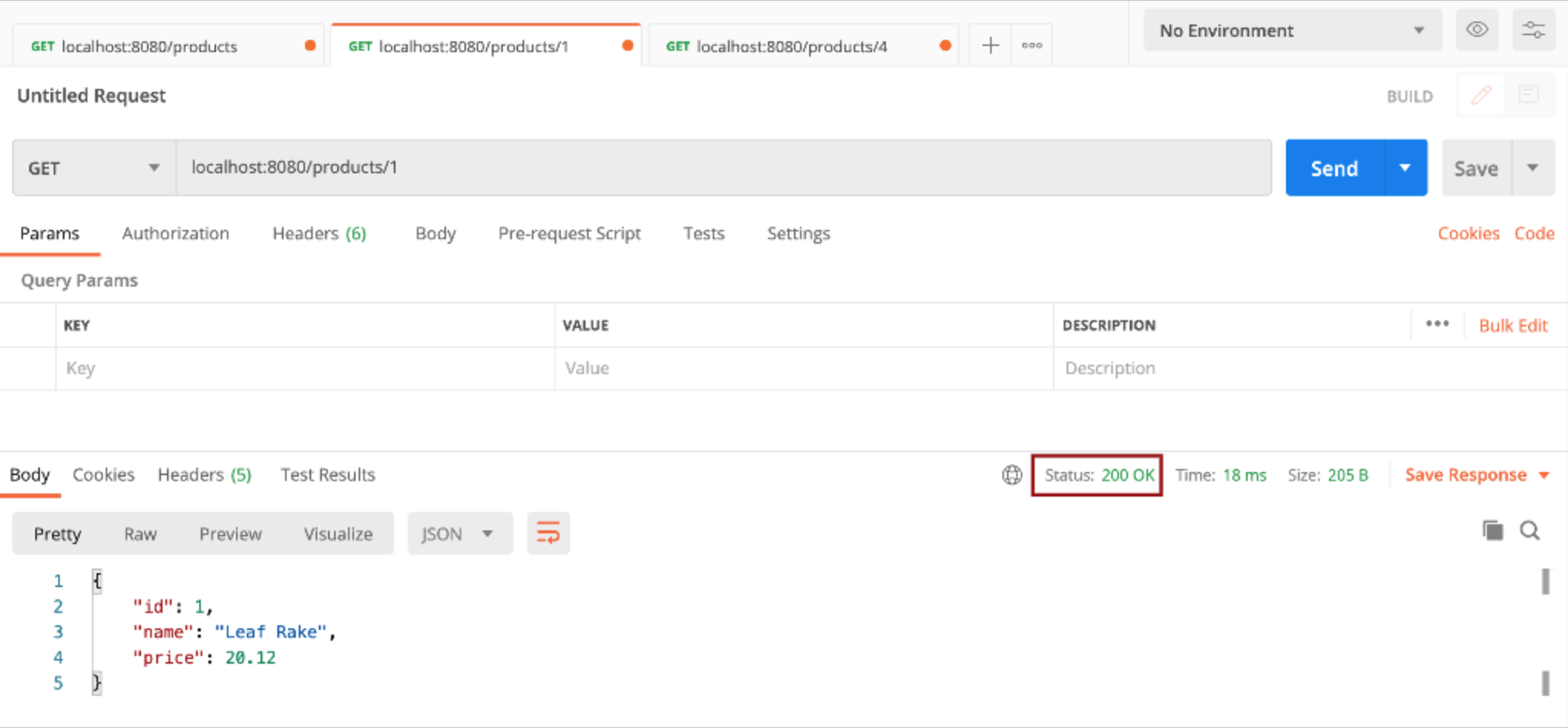
Task: Switch to the Authorization tab
Action: tap(175, 234)
